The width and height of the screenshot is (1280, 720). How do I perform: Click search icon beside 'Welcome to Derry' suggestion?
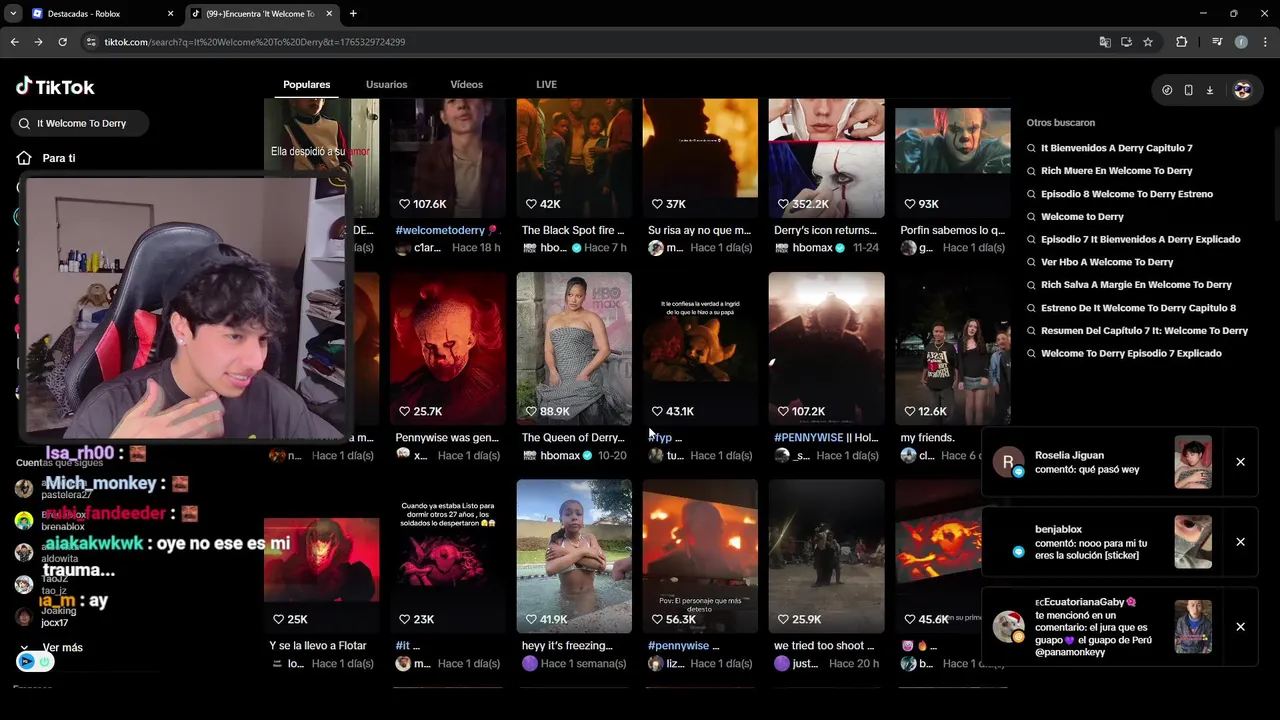1031,217
